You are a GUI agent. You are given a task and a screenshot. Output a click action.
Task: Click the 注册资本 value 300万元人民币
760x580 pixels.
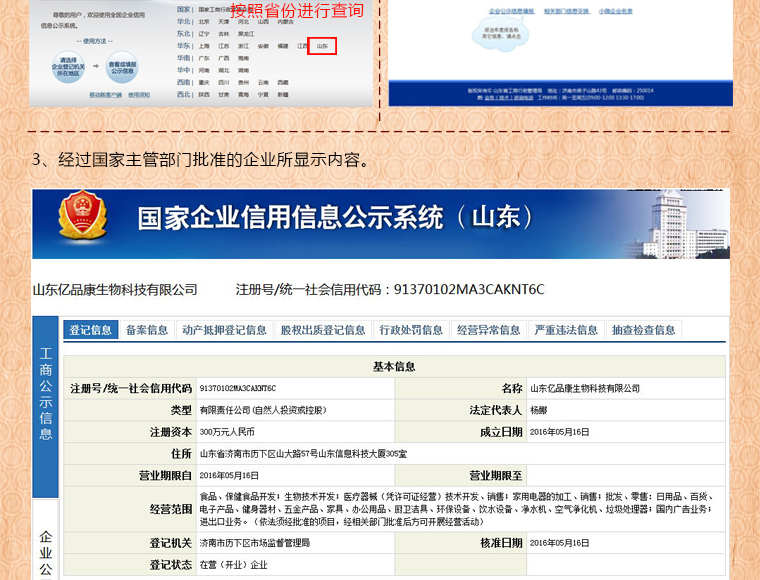227,432
